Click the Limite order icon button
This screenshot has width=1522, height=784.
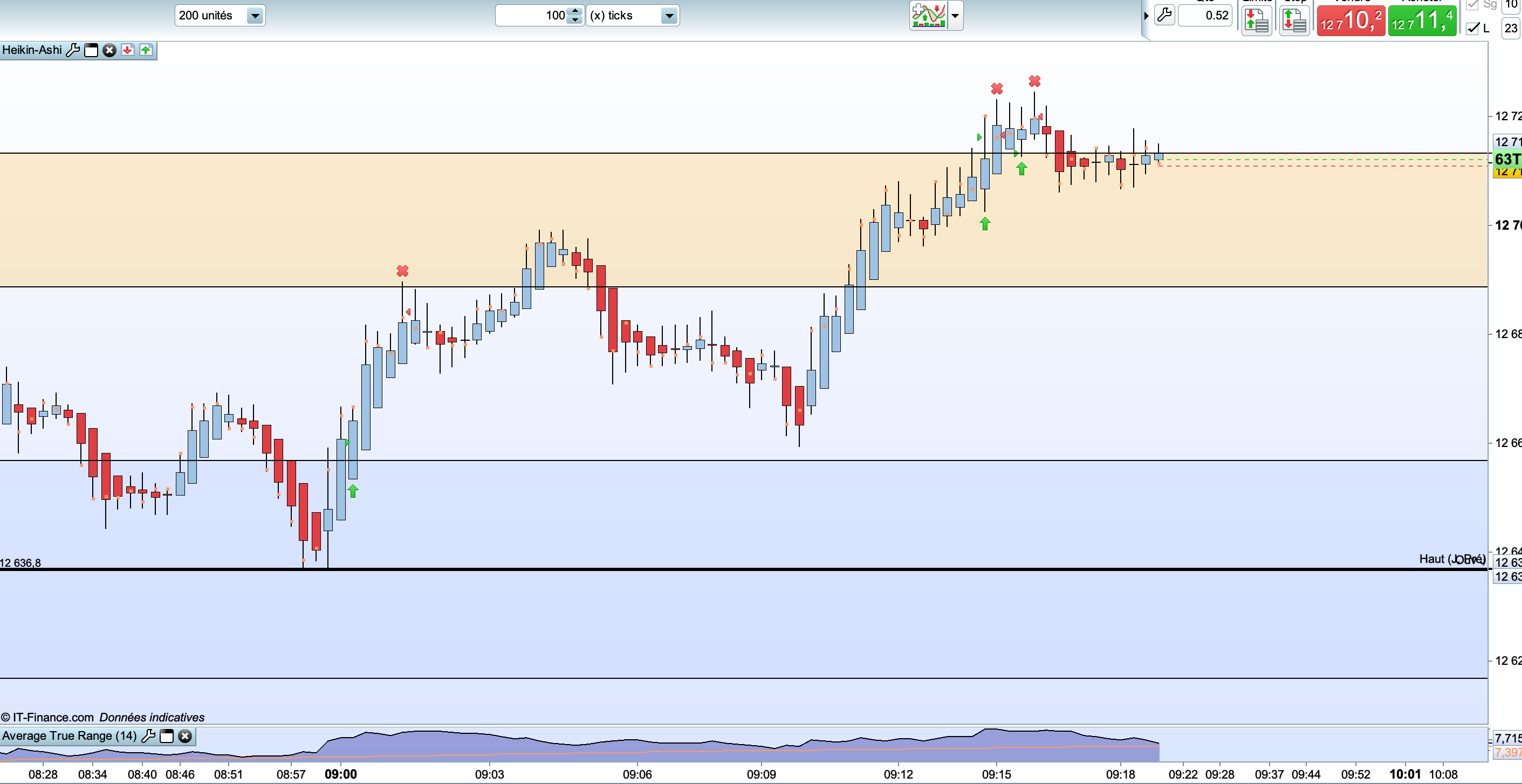[1256, 21]
